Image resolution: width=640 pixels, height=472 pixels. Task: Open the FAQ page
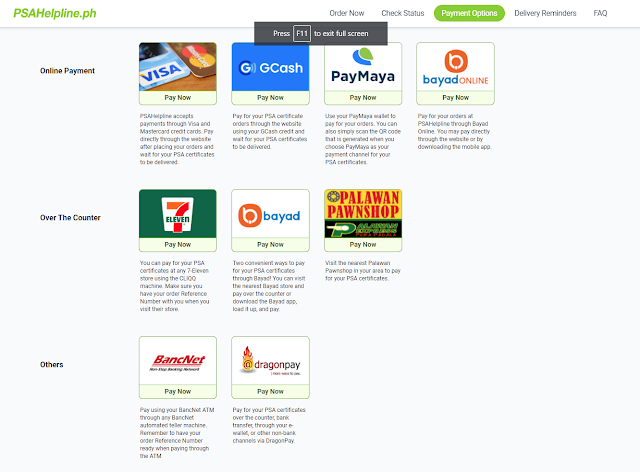pos(600,13)
